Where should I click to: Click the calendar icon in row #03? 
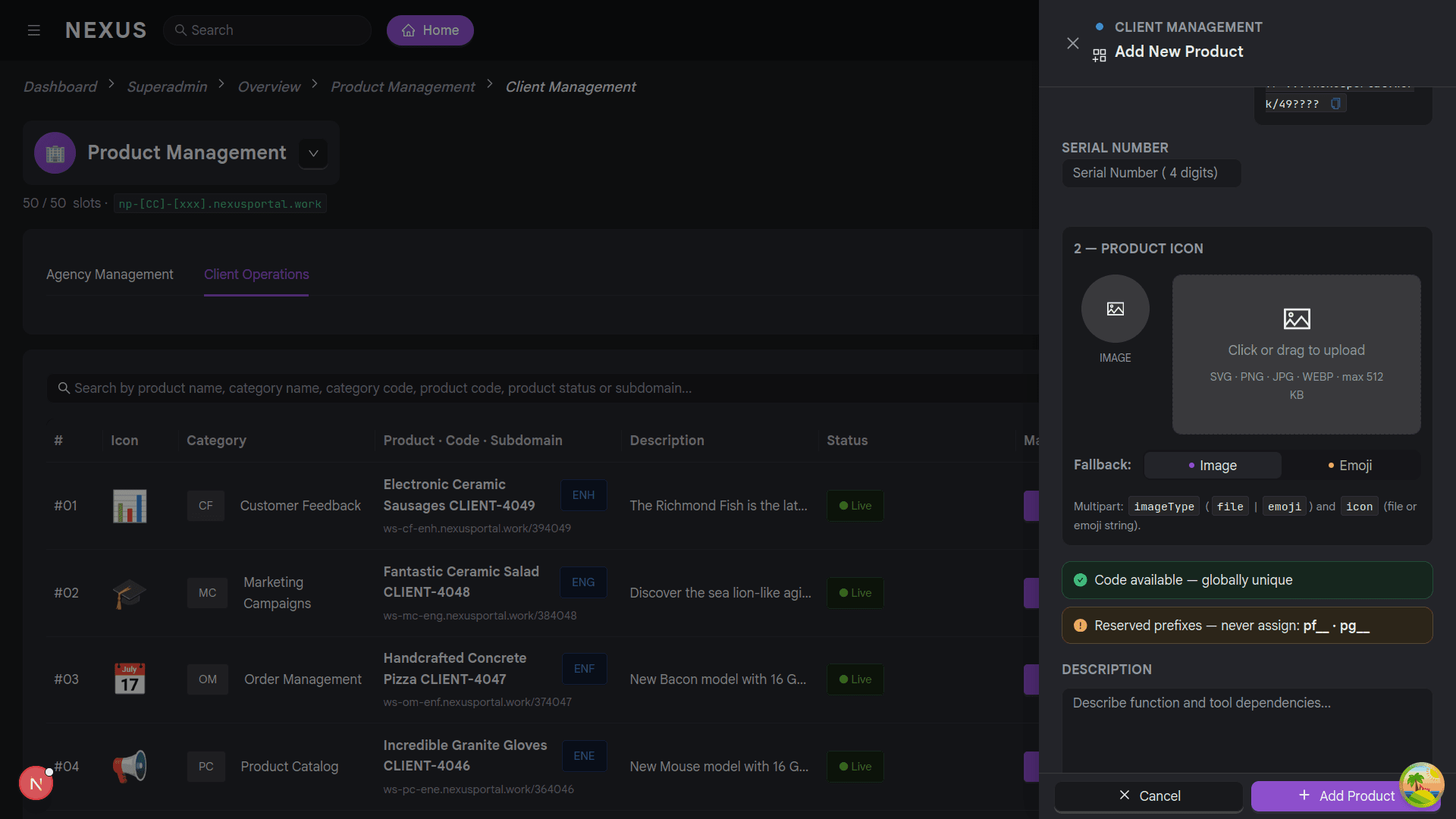[x=130, y=679]
